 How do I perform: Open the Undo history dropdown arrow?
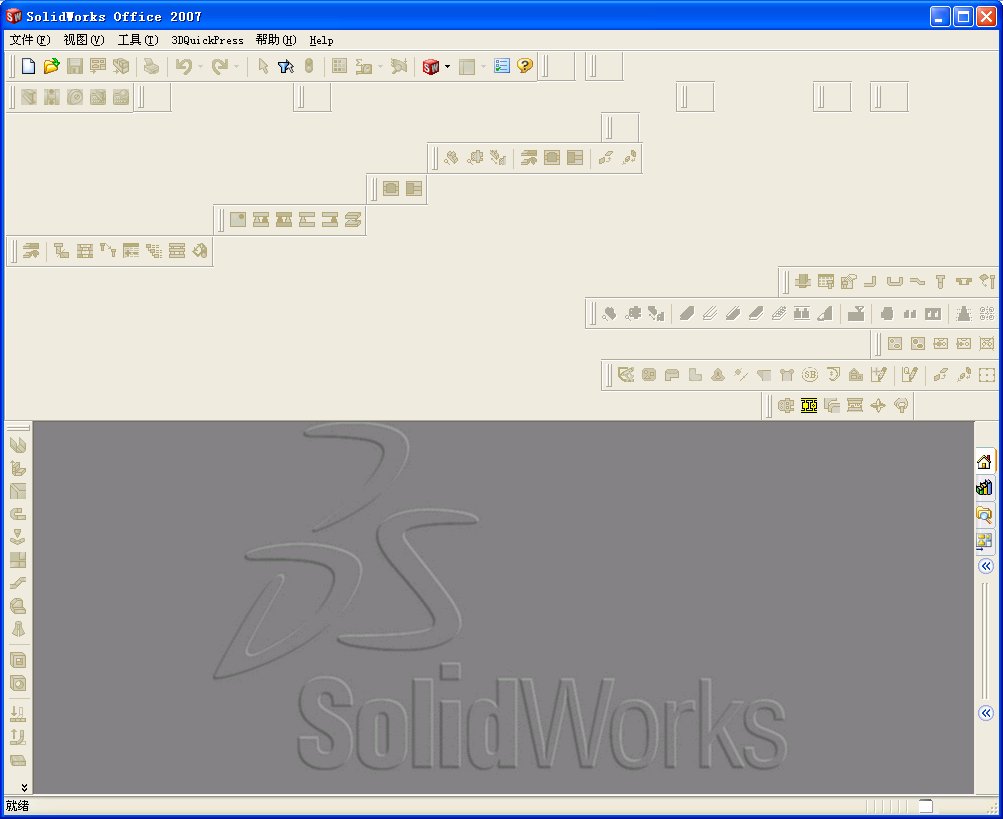tap(200, 66)
